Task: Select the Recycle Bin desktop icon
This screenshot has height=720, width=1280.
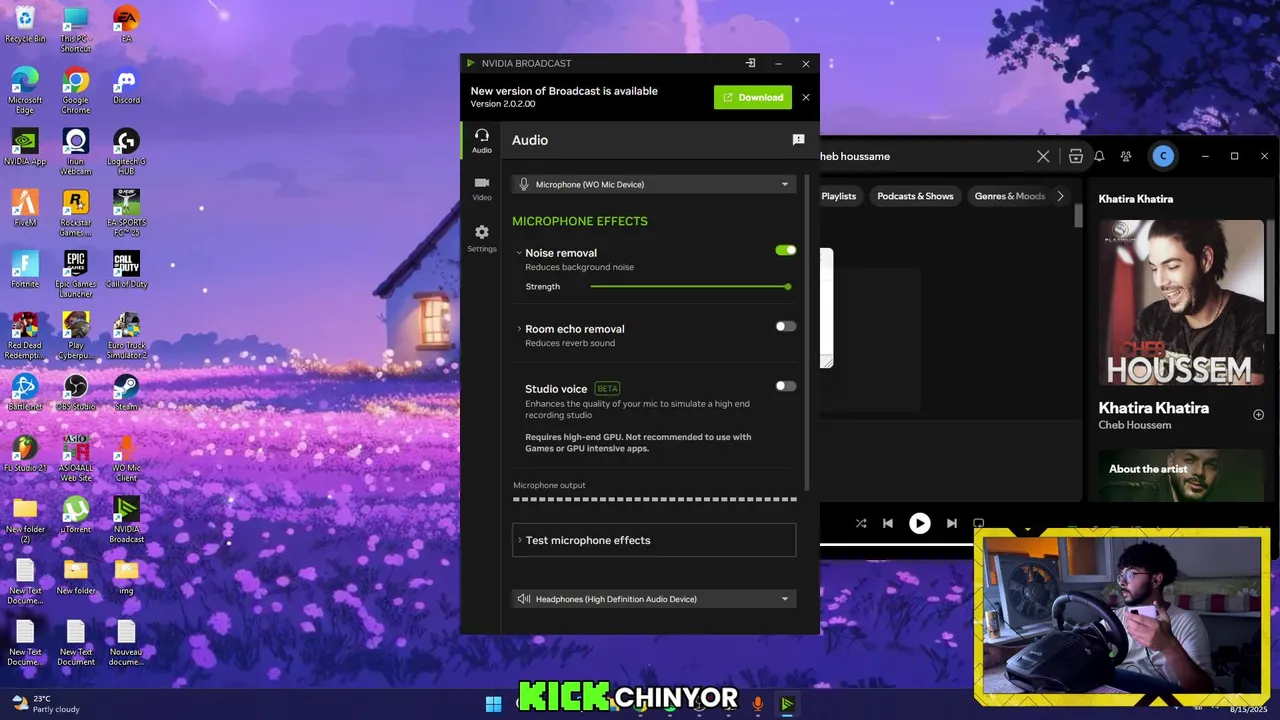Action: [x=25, y=25]
